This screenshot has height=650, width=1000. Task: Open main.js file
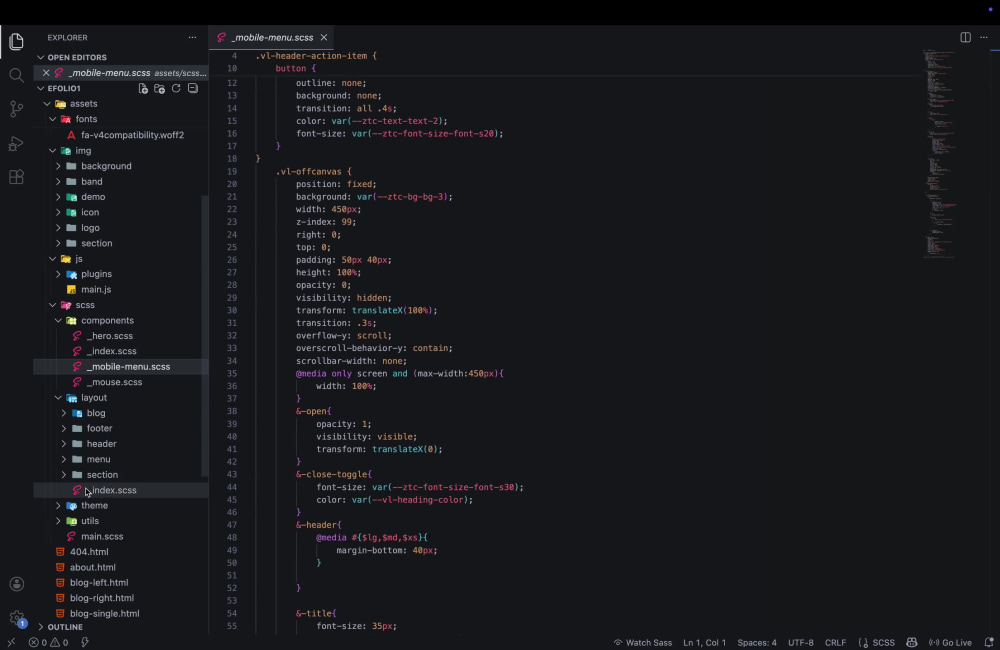(x=96, y=290)
